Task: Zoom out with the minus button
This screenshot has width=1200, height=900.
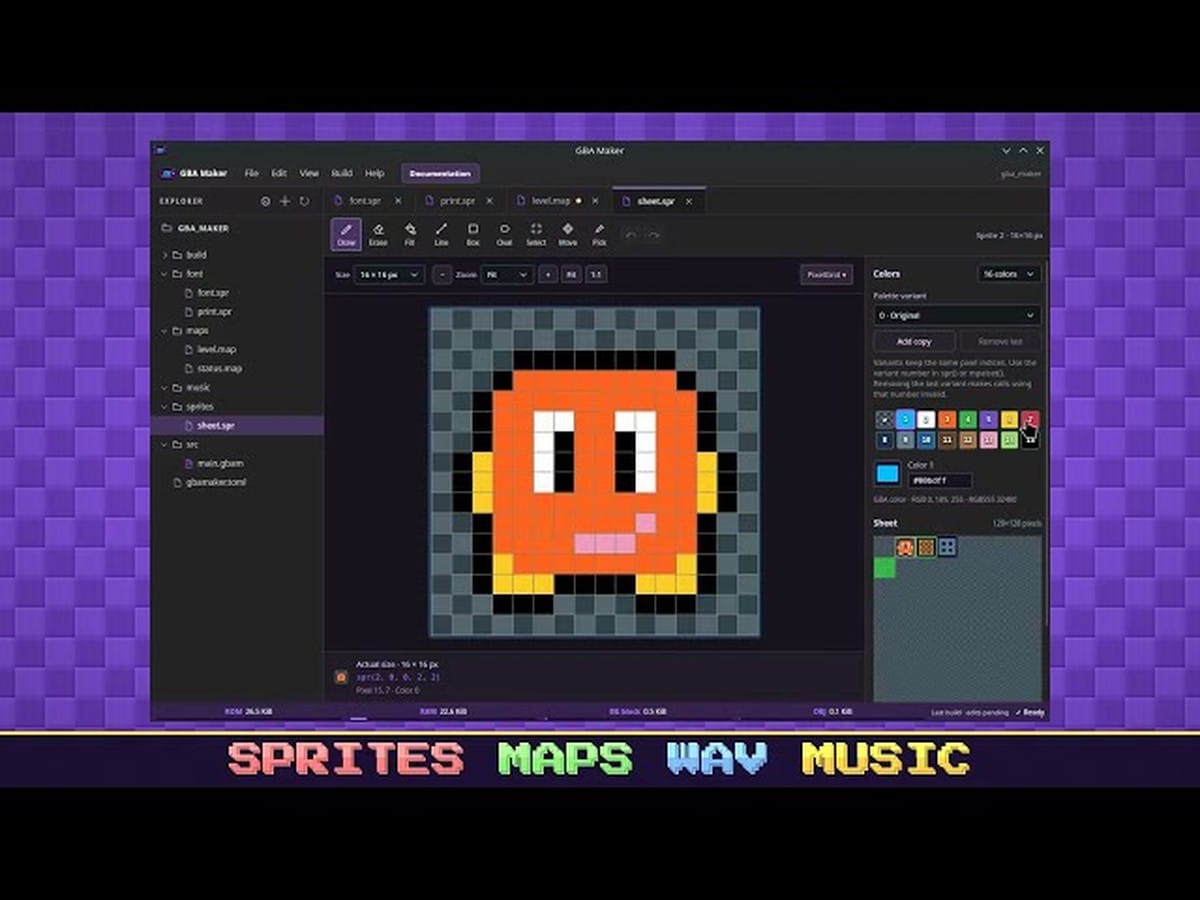Action: point(442,274)
